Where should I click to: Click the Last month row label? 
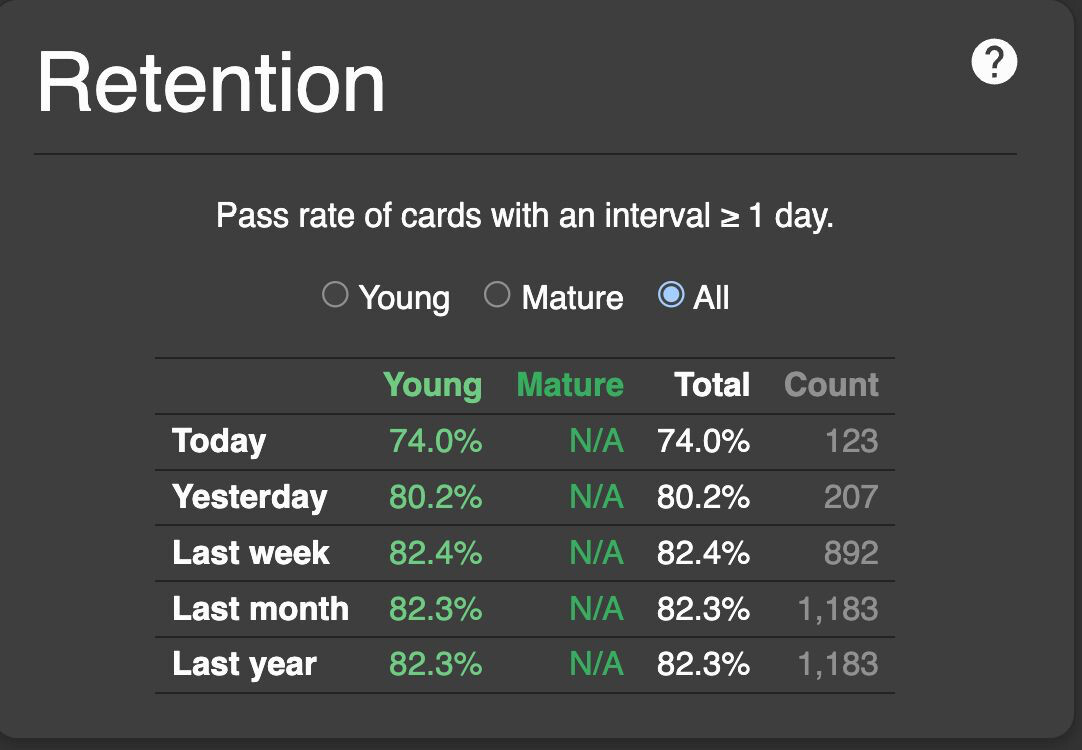(260, 609)
